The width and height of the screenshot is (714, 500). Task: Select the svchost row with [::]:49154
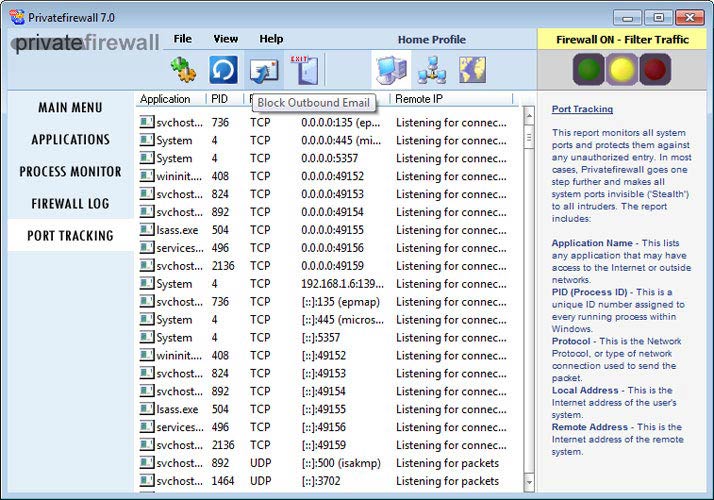click(x=328, y=391)
